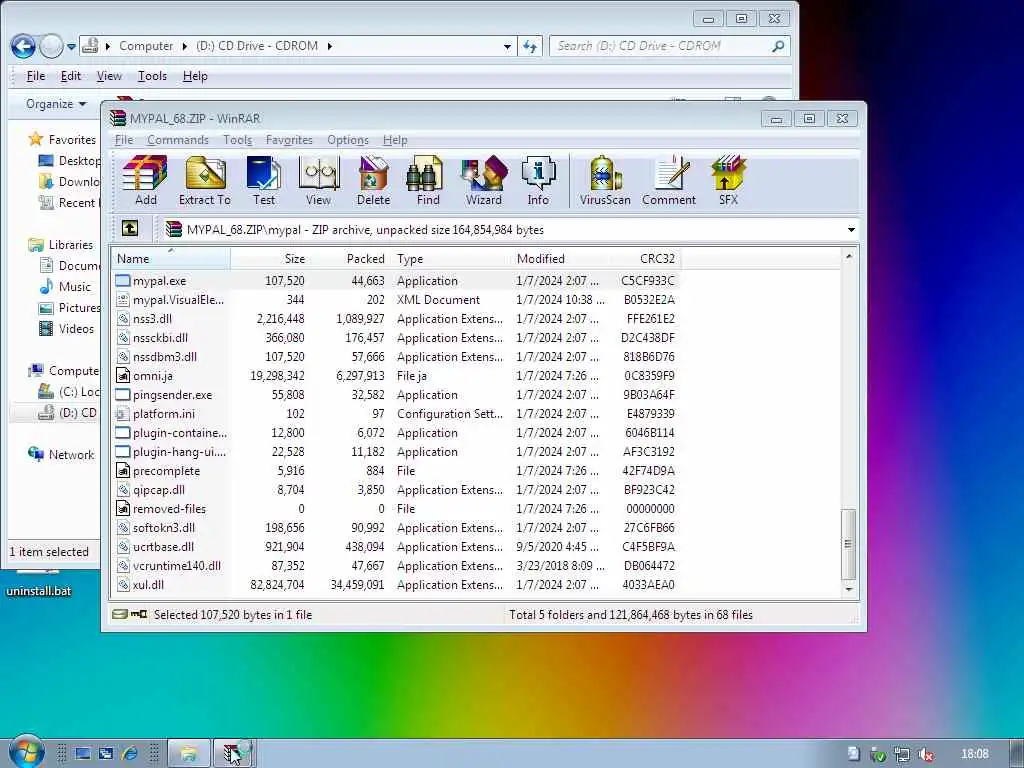Screen dimensions: 1024x768
Task: Click the Extract To toolbar icon
Action: click(205, 180)
